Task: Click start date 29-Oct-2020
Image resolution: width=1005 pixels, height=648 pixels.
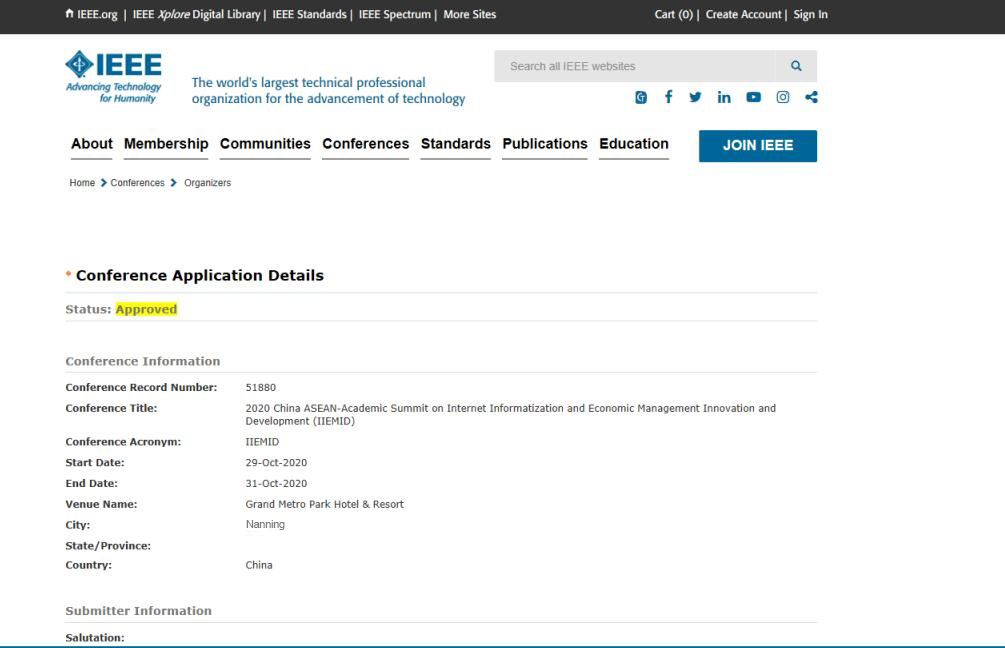Action: pos(276,463)
